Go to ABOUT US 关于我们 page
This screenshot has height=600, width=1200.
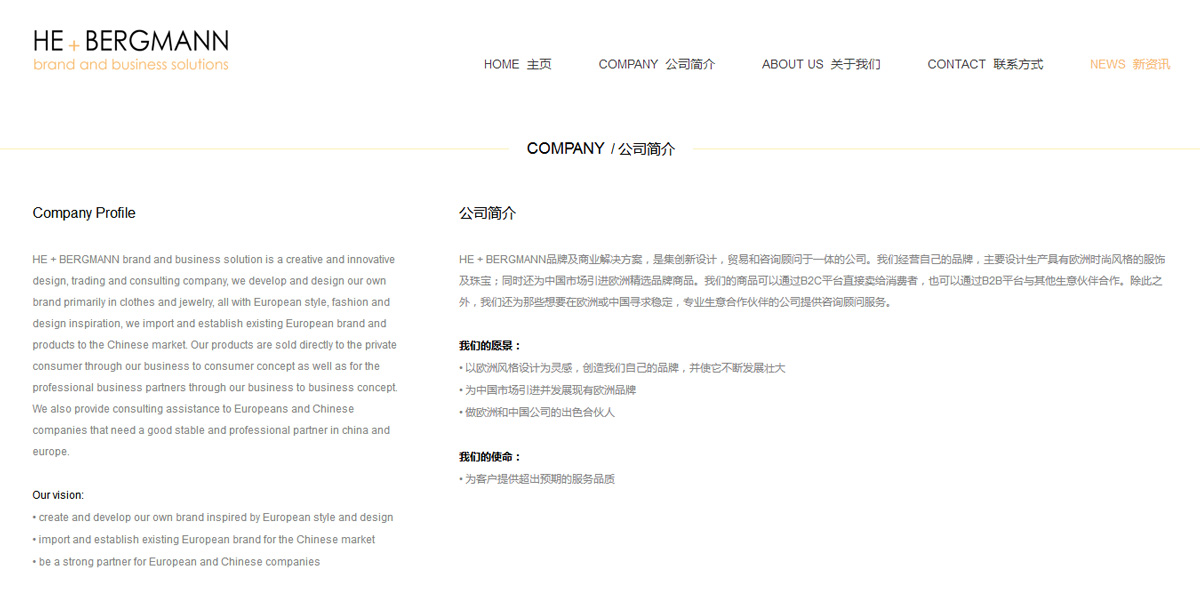821,64
